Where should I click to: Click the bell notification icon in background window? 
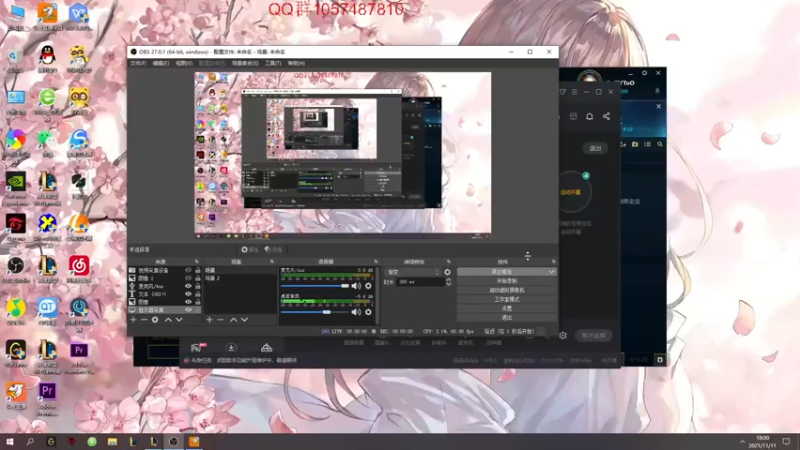click(x=589, y=116)
